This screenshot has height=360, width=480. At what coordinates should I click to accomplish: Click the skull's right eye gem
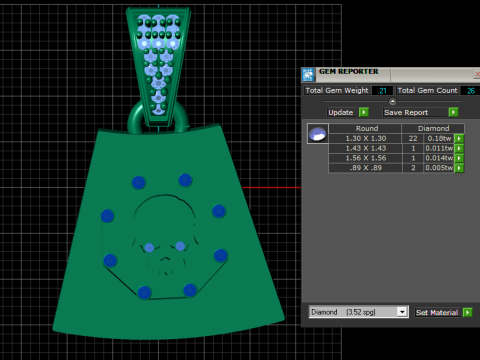[x=180, y=246]
